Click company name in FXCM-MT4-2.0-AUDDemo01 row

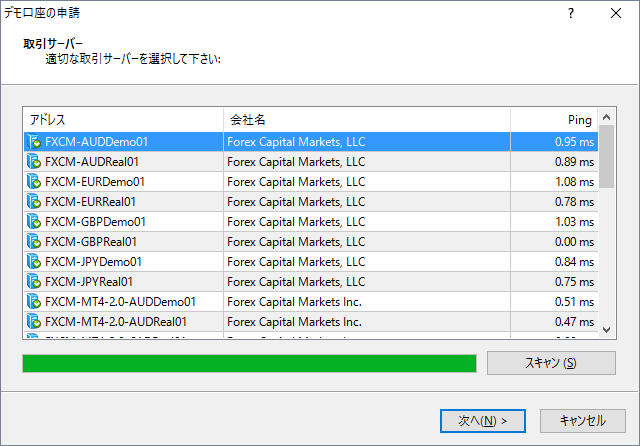[x=294, y=302]
